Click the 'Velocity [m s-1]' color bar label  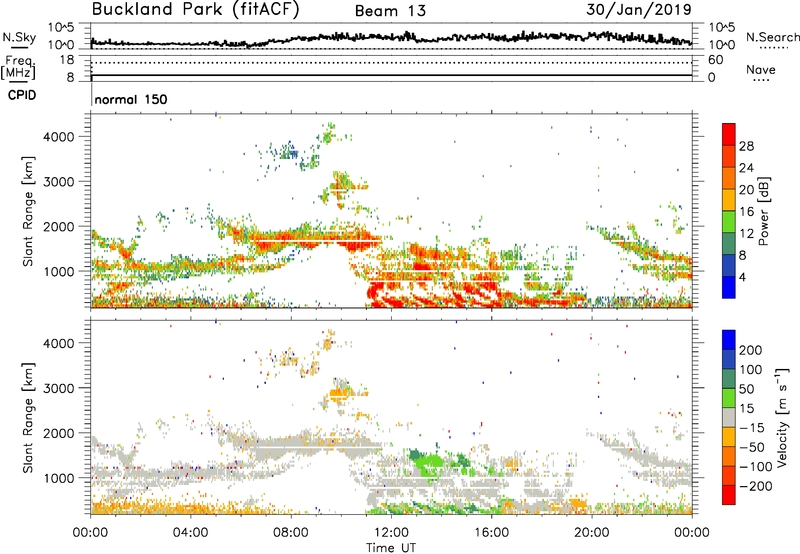(782, 417)
